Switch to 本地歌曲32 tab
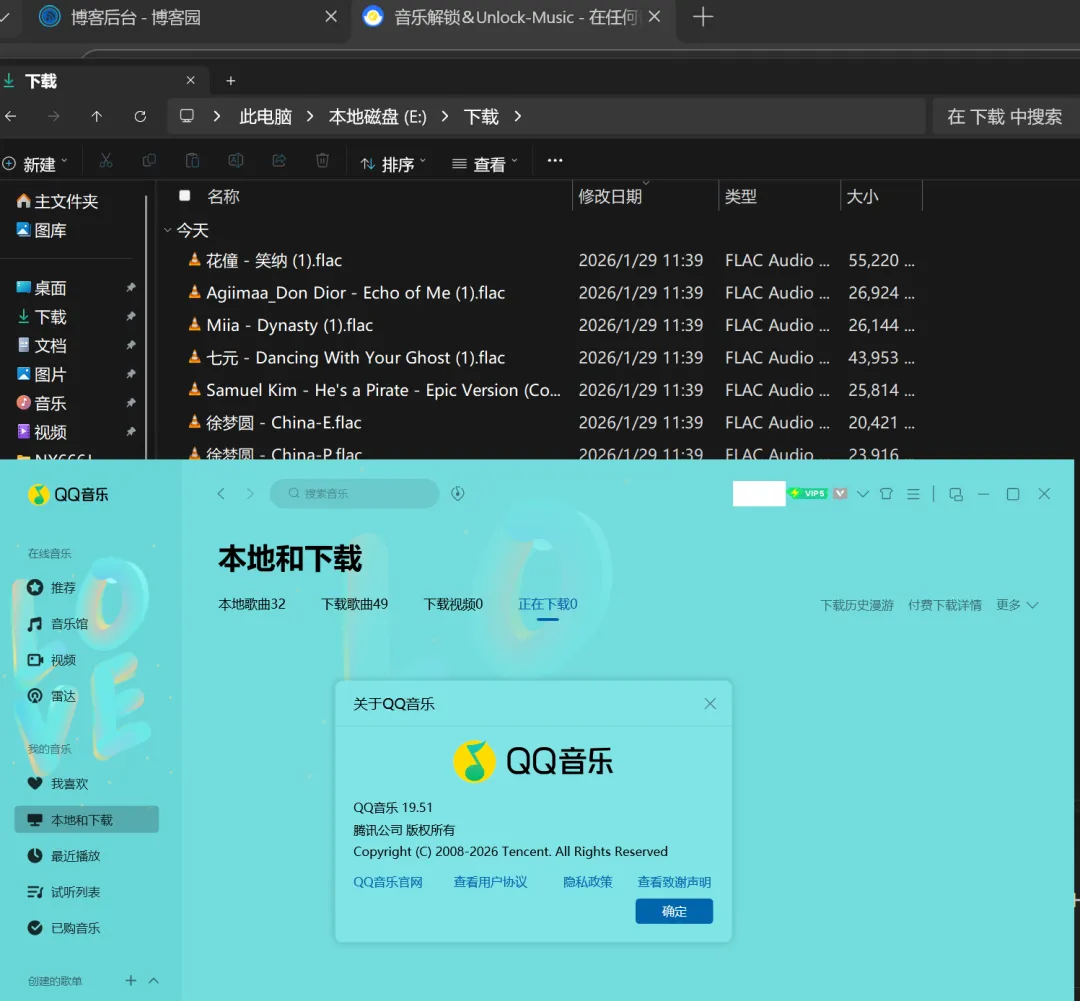 pos(251,604)
